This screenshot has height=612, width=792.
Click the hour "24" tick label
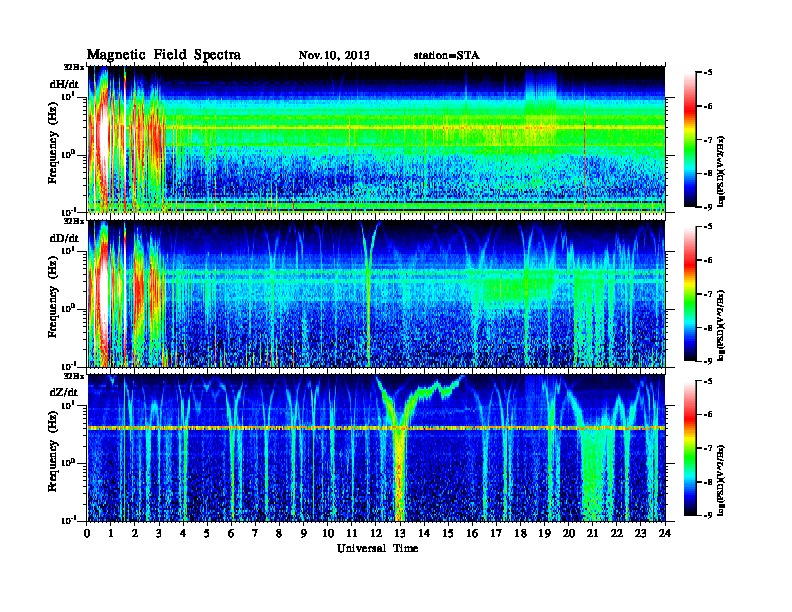pos(665,533)
